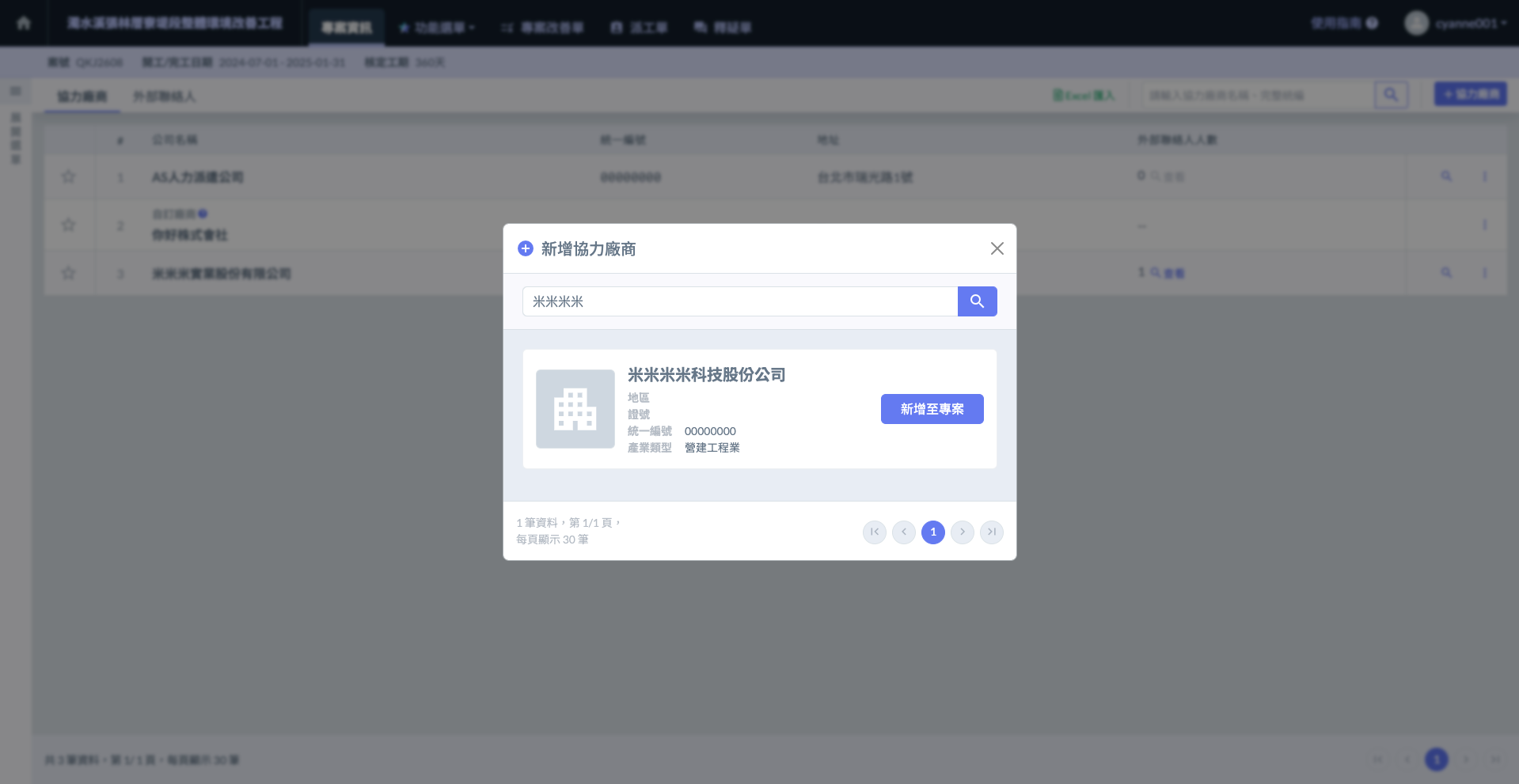Viewport: 1519px width, 784px height.
Task: Click the 米米米米 search input field
Action: pyautogui.click(x=739, y=301)
